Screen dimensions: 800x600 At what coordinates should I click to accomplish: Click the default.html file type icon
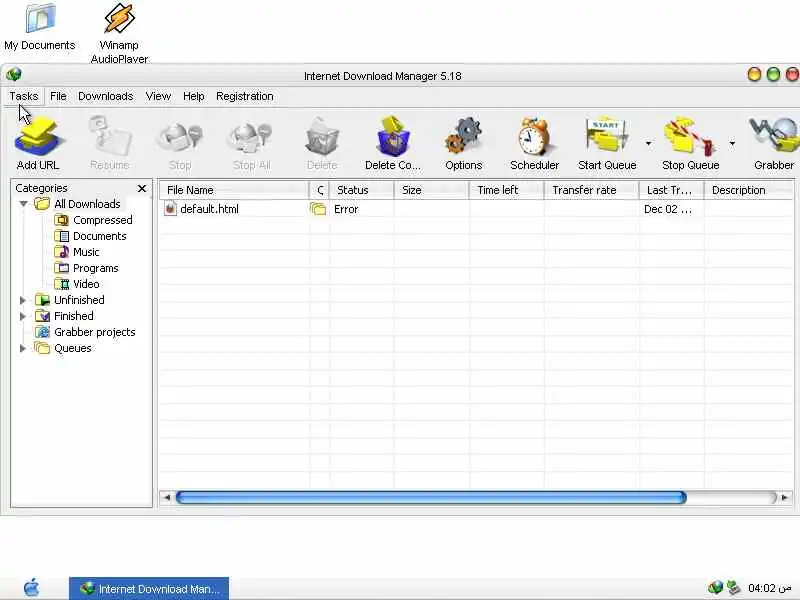point(170,209)
